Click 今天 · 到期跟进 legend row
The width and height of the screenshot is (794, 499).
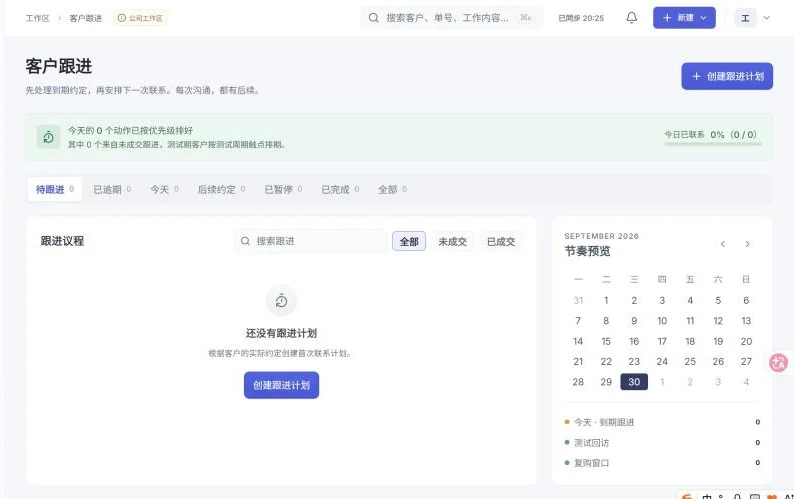662,422
